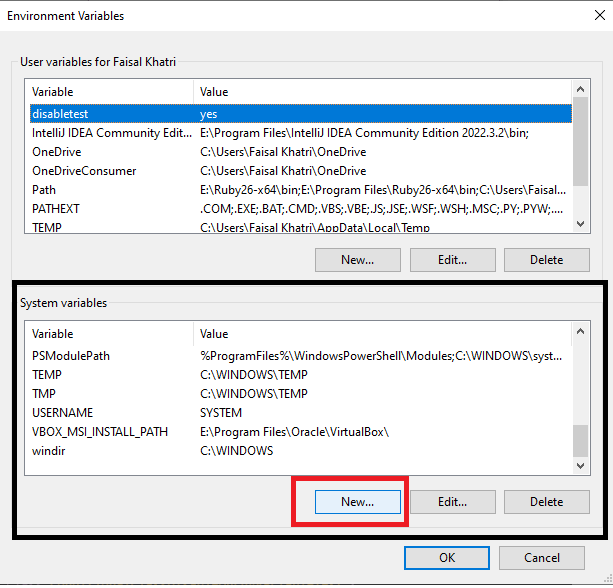613x588 pixels.
Task: Confirm with the OK button
Action: [447, 558]
